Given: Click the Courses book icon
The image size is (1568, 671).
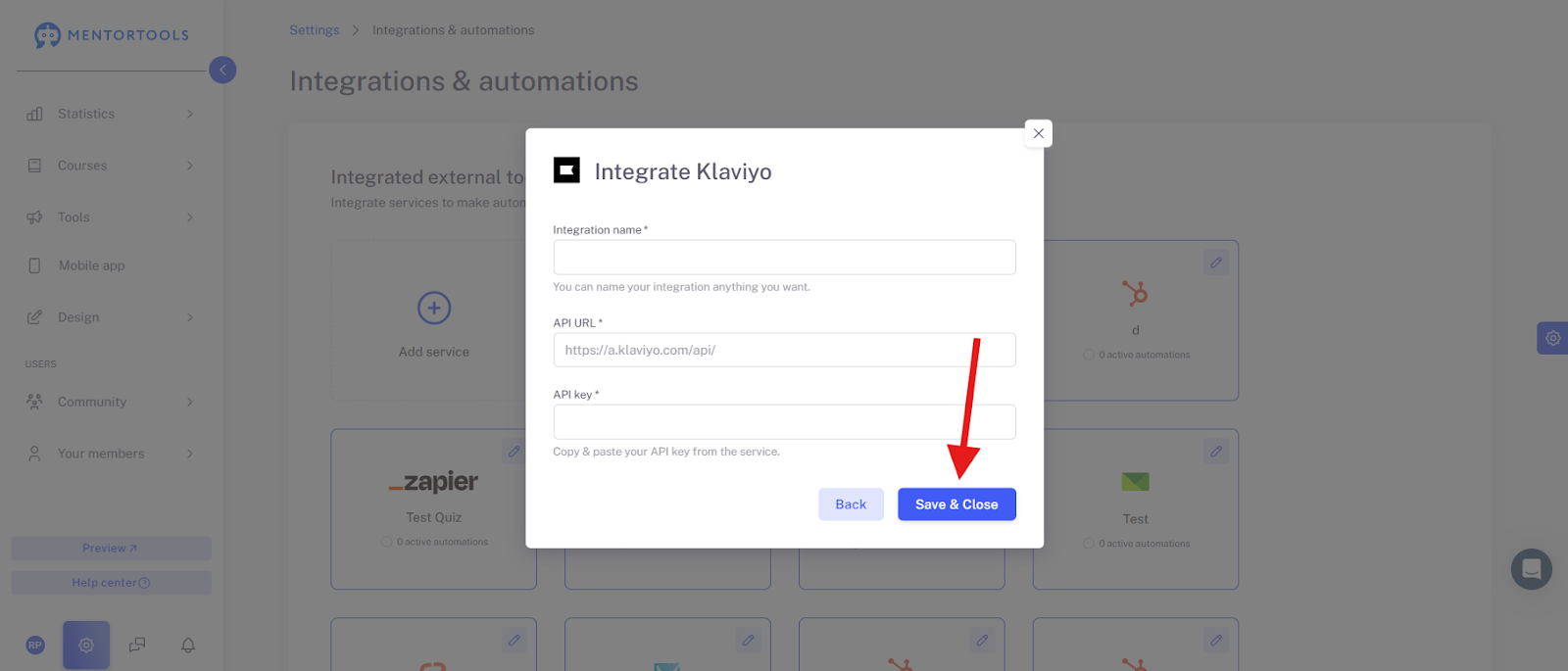Looking at the screenshot, I should pyautogui.click(x=34, y=166).
